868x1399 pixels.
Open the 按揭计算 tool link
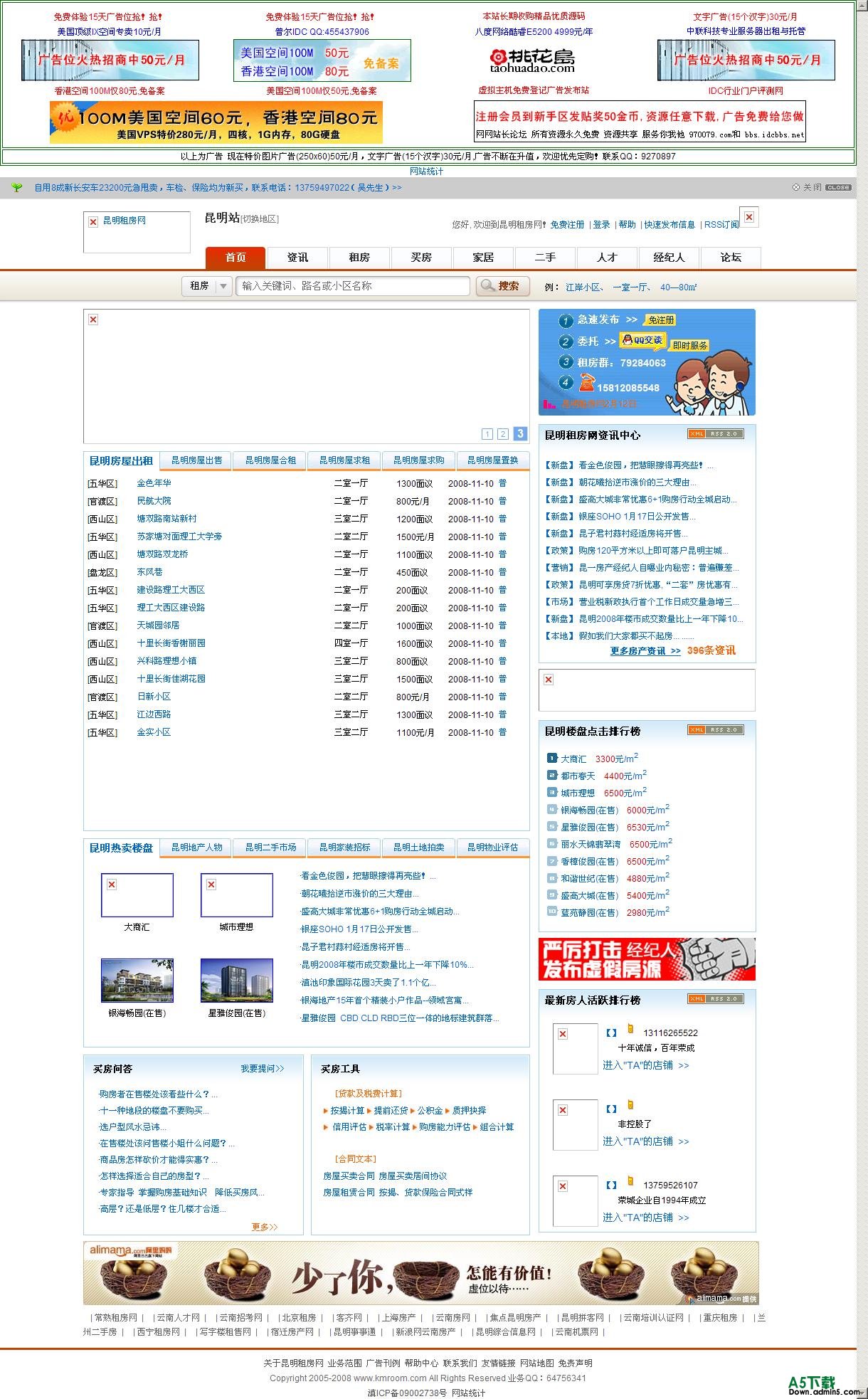click(x=347, y=1111)
